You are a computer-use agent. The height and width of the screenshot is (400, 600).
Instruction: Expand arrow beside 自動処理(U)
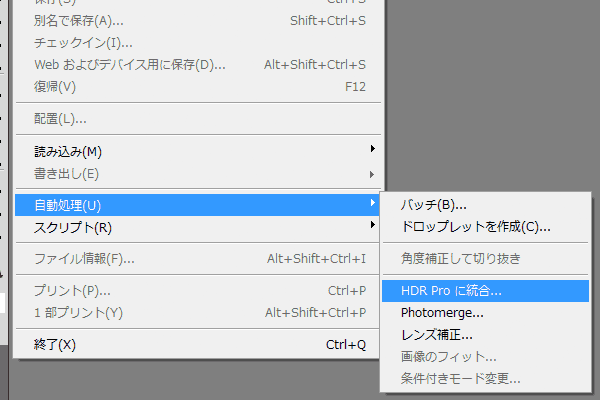coord(372,202)
